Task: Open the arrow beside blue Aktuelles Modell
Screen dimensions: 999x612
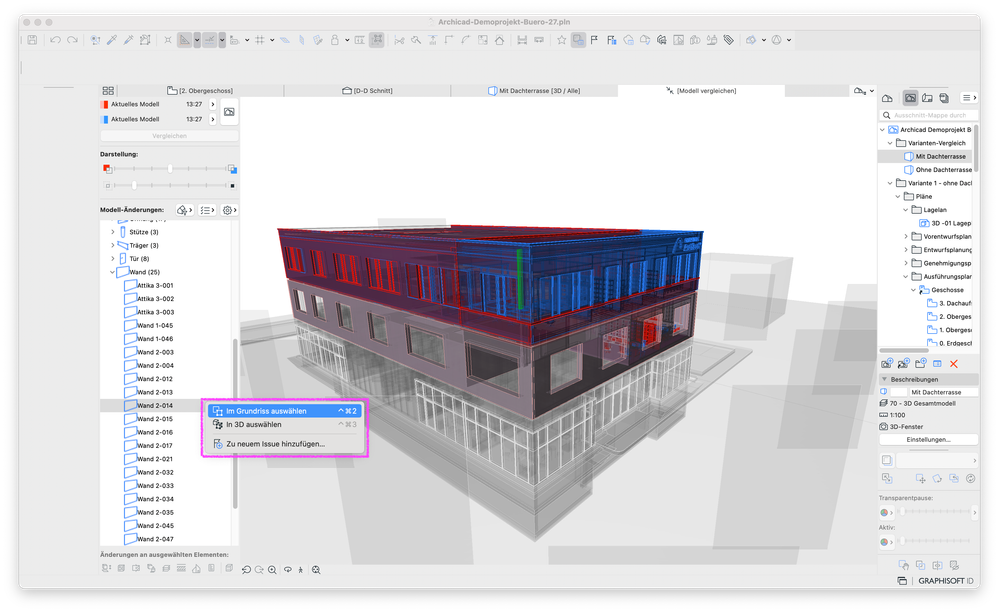Action: coord(213,119)
